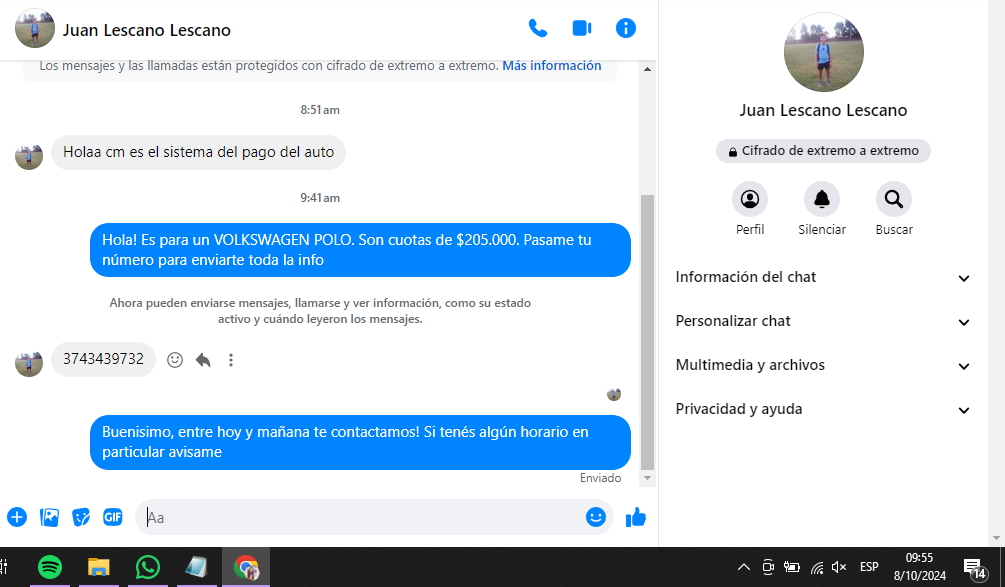Viewport: 1005px width, 587px height.
Task: Open more actions plus icon in composer
Action: point(17,517)
